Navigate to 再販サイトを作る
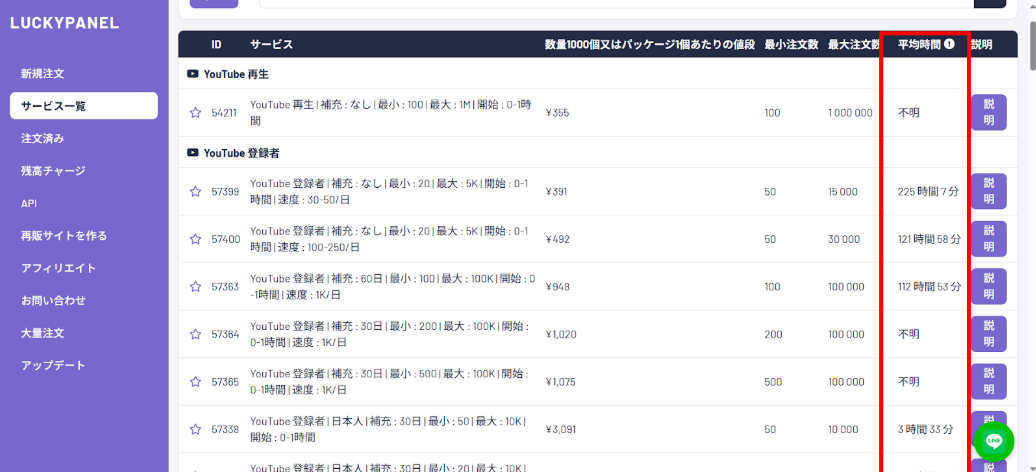This screenshot has height=472, width=1036. (x=84, y=235)
